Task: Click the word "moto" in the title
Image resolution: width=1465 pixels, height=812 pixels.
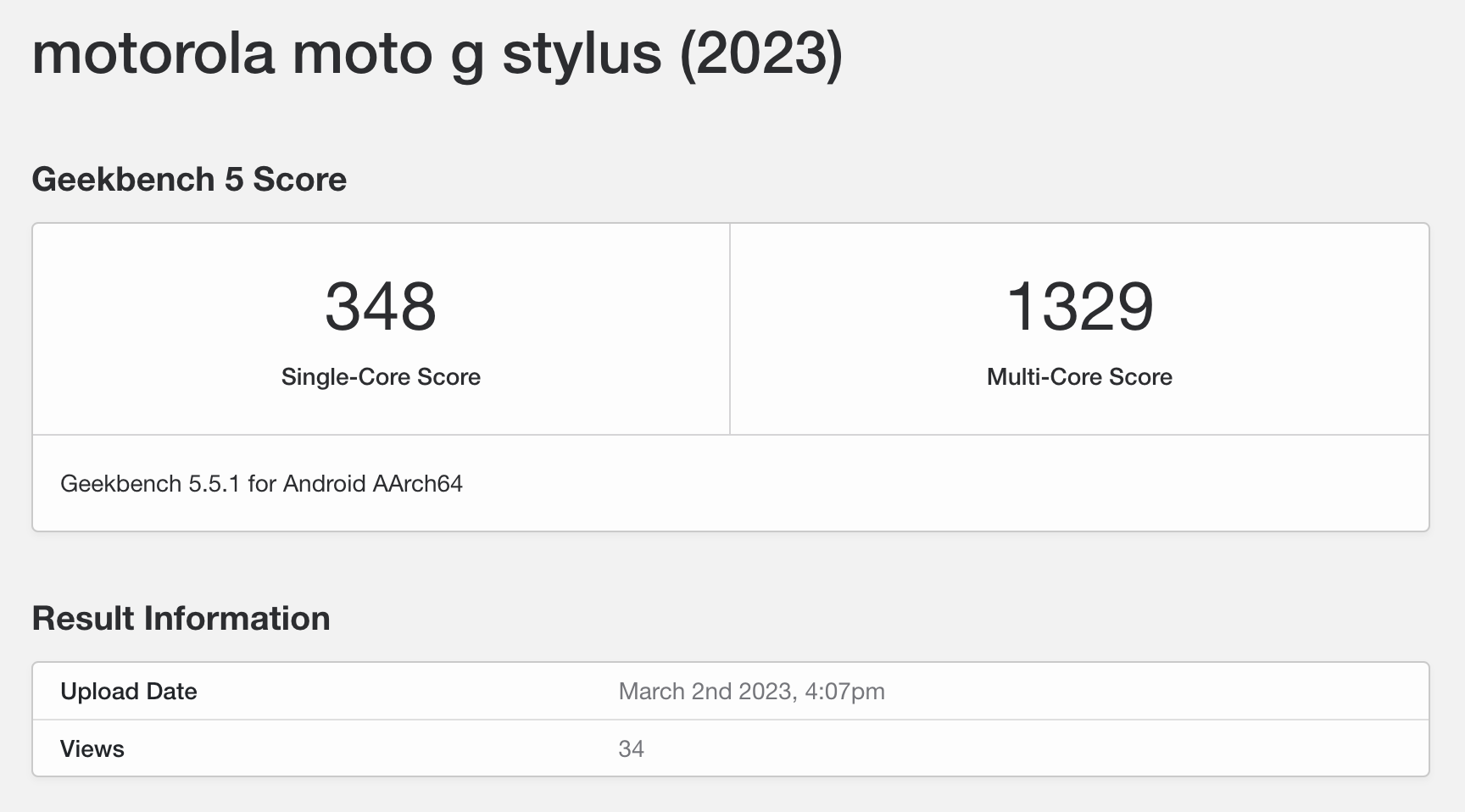Action: (363, 53)
